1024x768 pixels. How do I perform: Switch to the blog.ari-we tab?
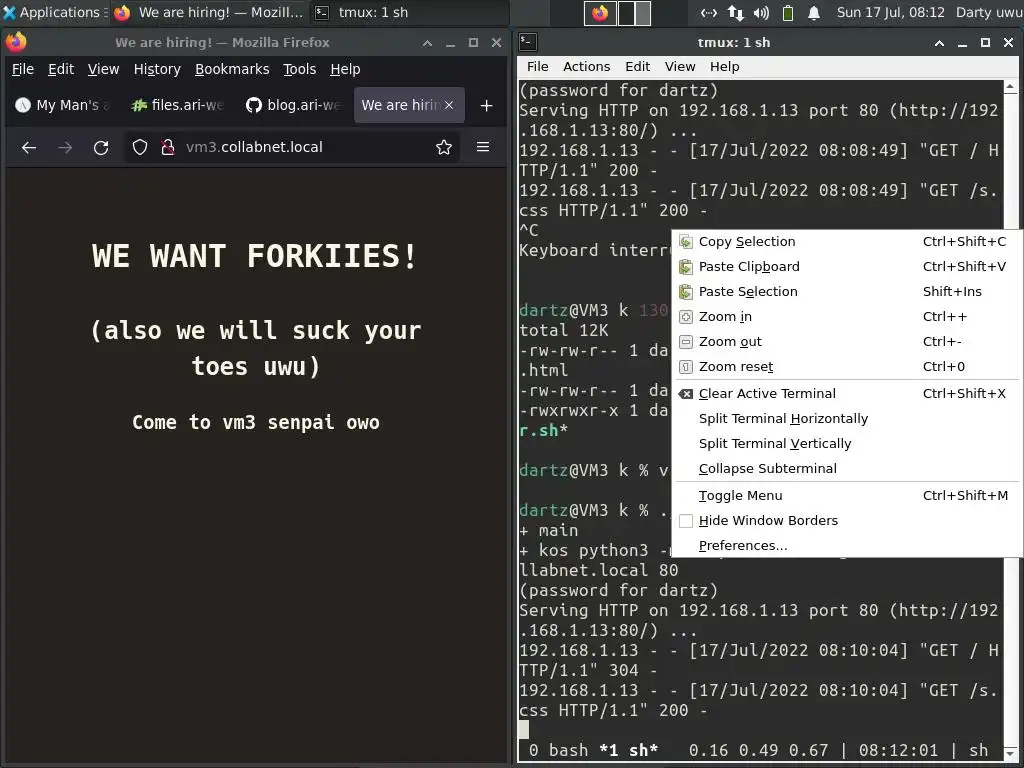pyautogui.click(x=293, y=105)
